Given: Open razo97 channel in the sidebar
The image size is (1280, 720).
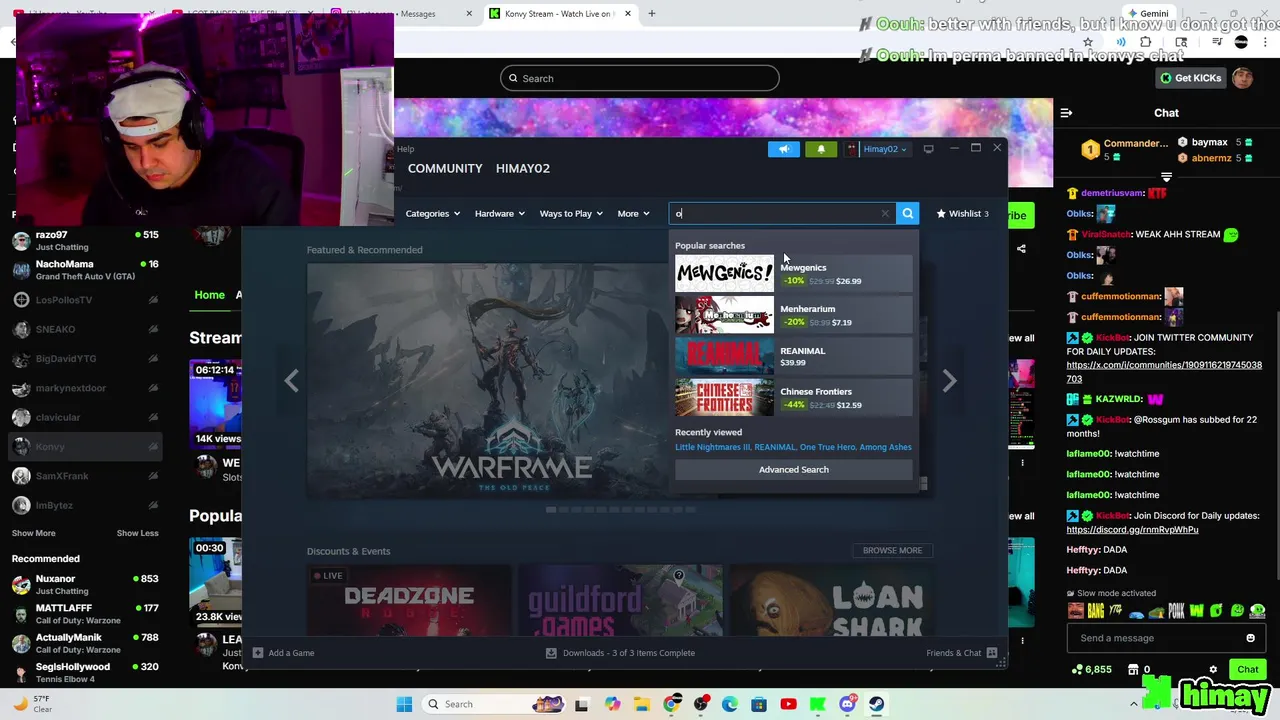Looking at the screenshot, I should tap(85, 240).
